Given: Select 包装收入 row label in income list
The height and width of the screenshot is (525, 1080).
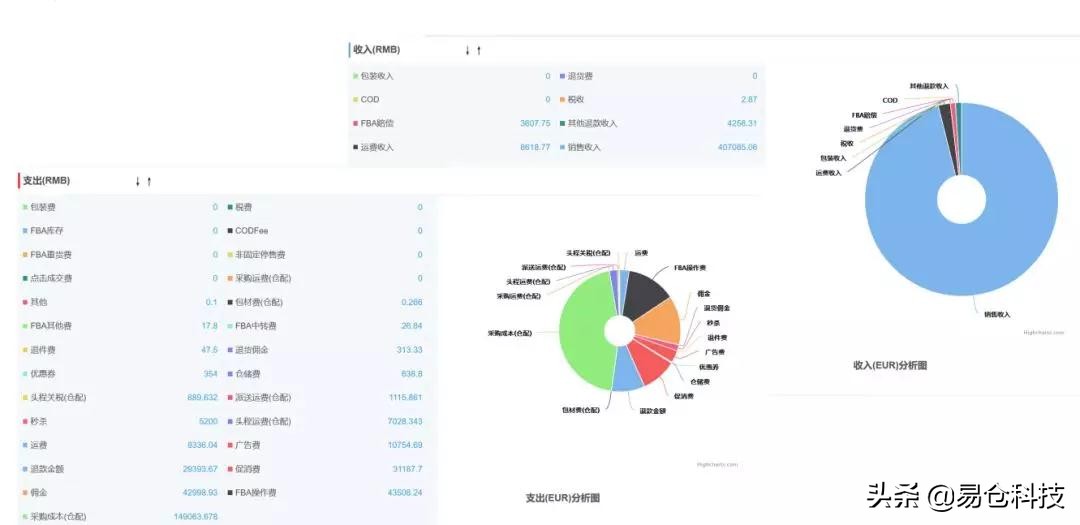Looking at the screenshot, I should [377, 76].
